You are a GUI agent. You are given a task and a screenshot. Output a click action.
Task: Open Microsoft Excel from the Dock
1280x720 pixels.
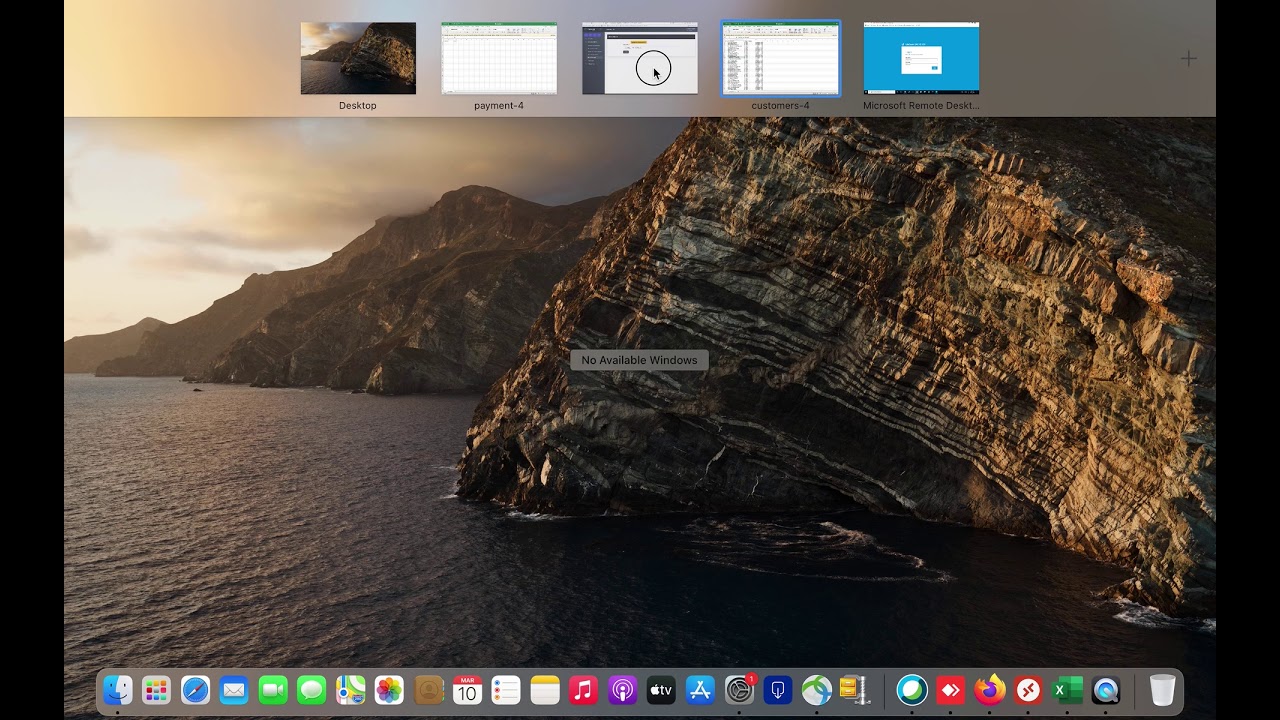click(1067, 690)
